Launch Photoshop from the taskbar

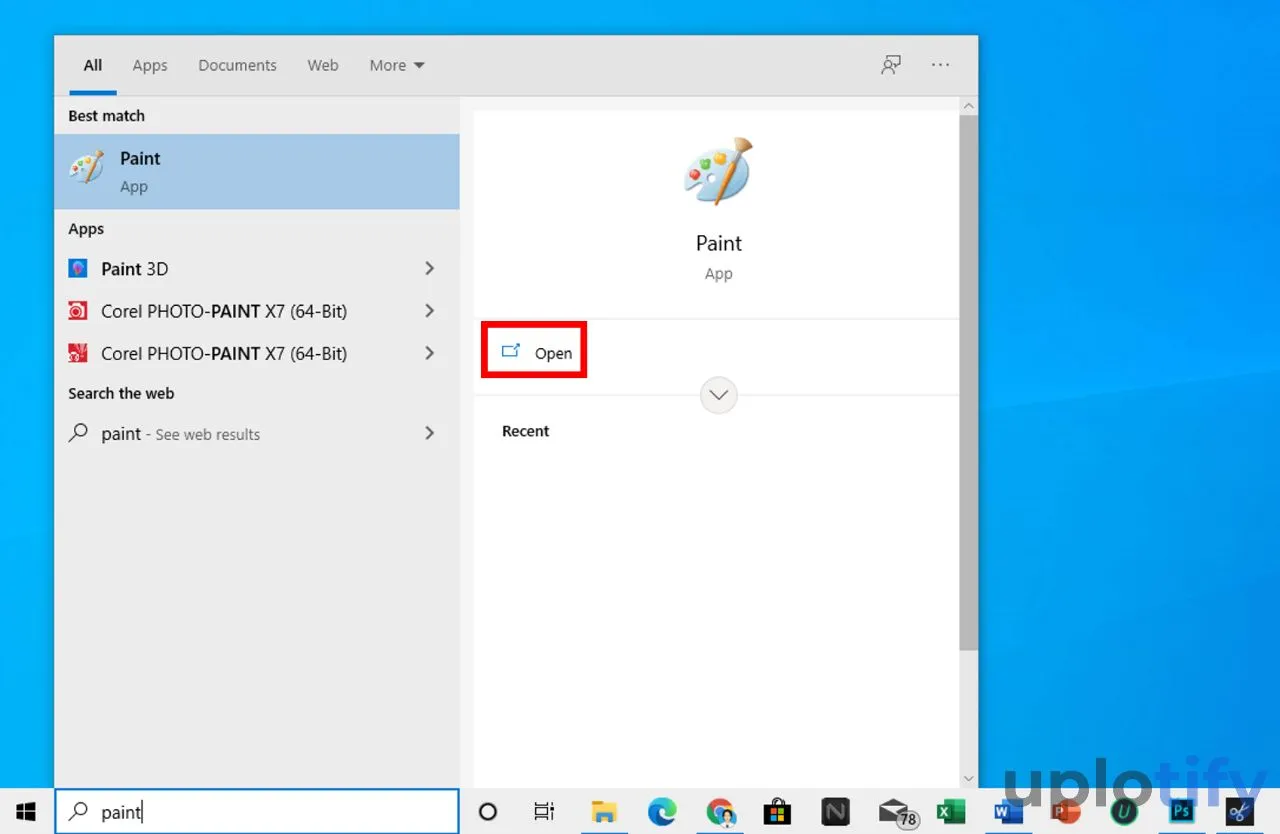click(1183, 812)
